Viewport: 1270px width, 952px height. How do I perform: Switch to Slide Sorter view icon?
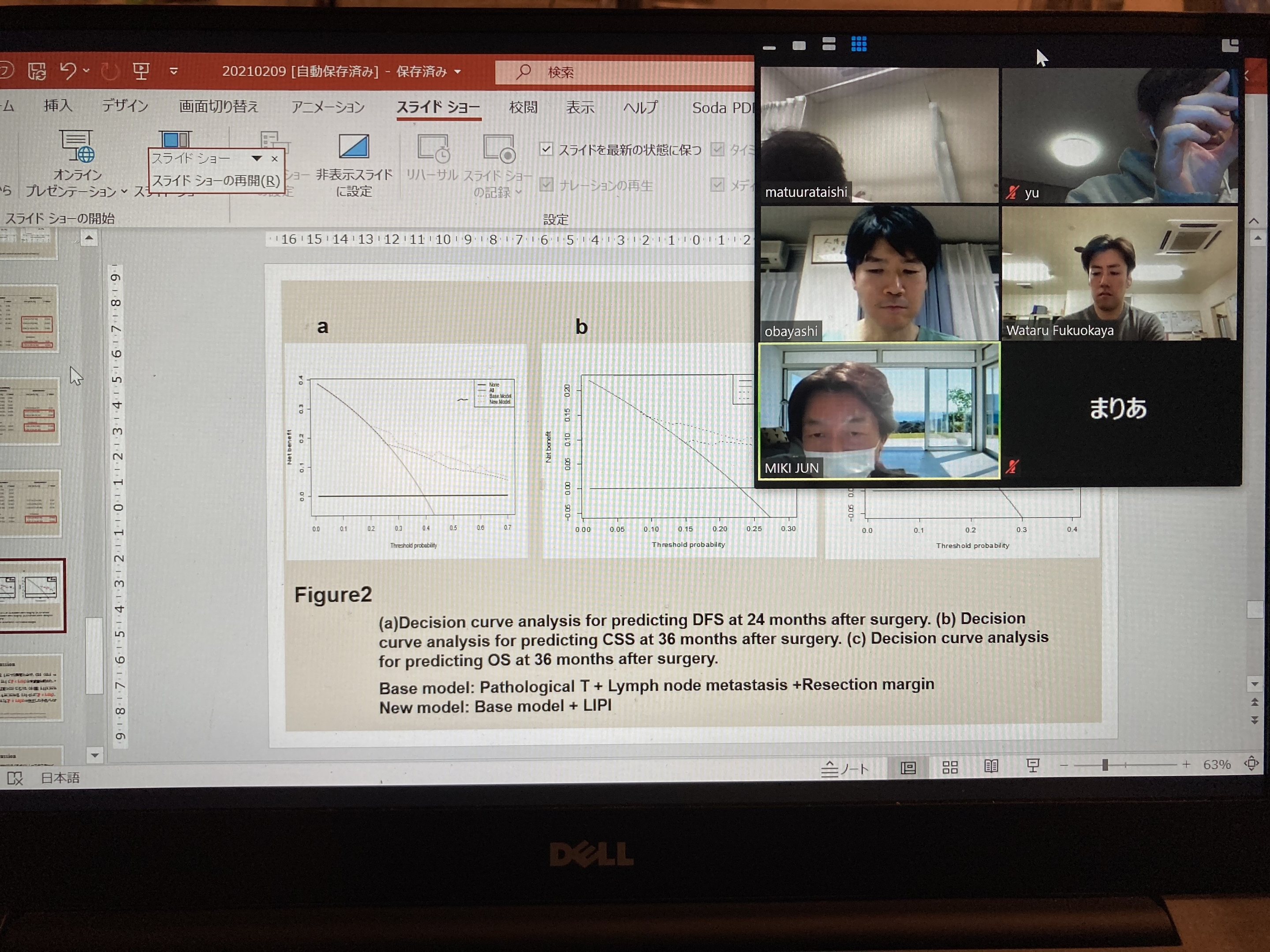tap(950, 766)
